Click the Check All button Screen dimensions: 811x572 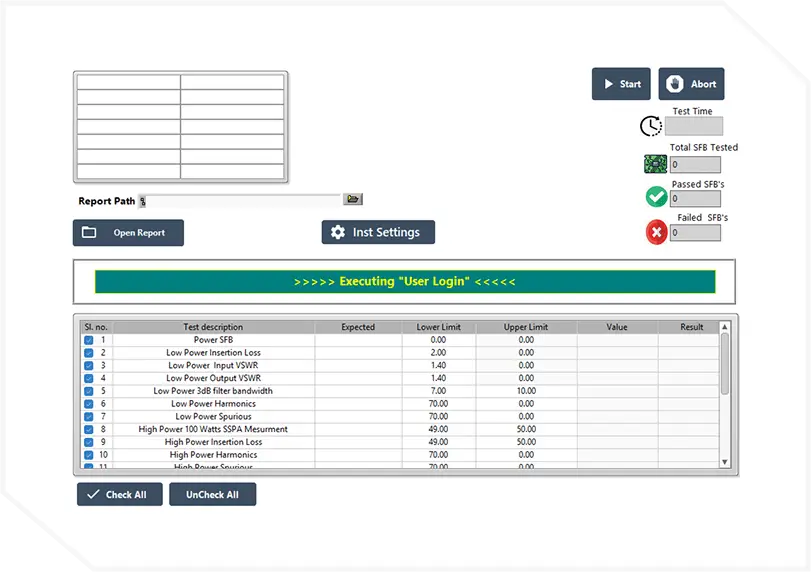119,495
